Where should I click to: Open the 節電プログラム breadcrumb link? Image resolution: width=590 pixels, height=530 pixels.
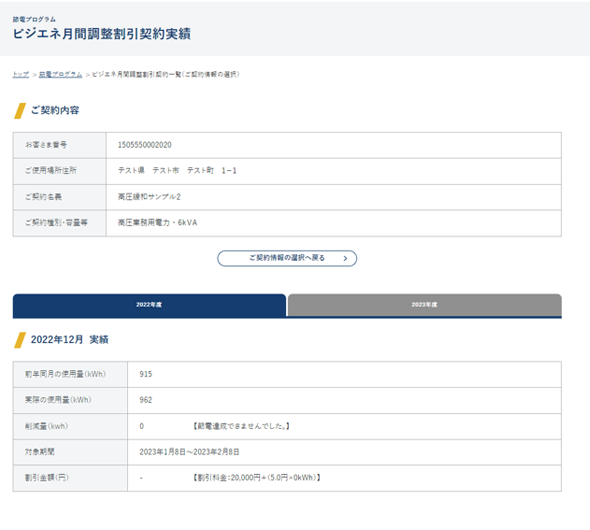point(61,74)
